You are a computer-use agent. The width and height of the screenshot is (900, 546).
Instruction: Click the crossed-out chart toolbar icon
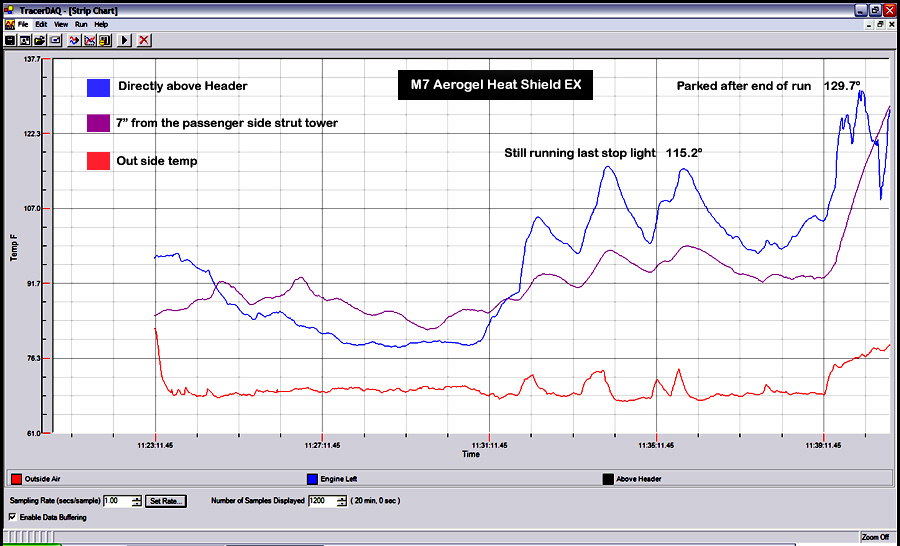[x=90, y=40]
